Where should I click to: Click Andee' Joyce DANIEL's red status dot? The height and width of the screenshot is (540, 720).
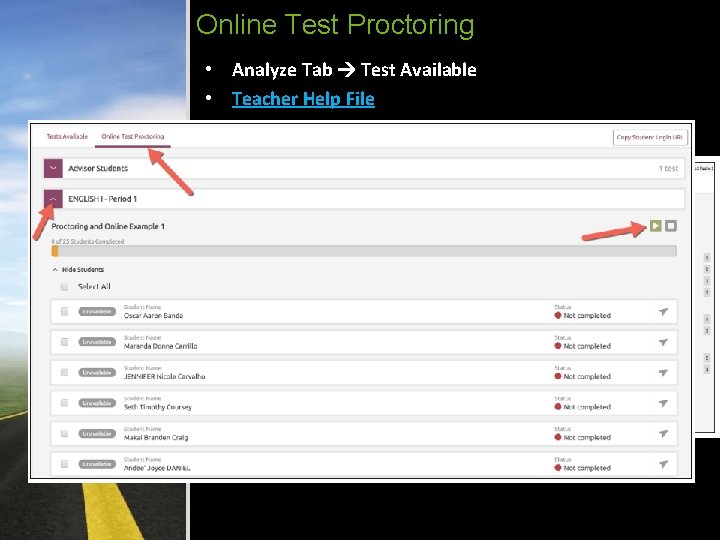click(x=558, y=467)
